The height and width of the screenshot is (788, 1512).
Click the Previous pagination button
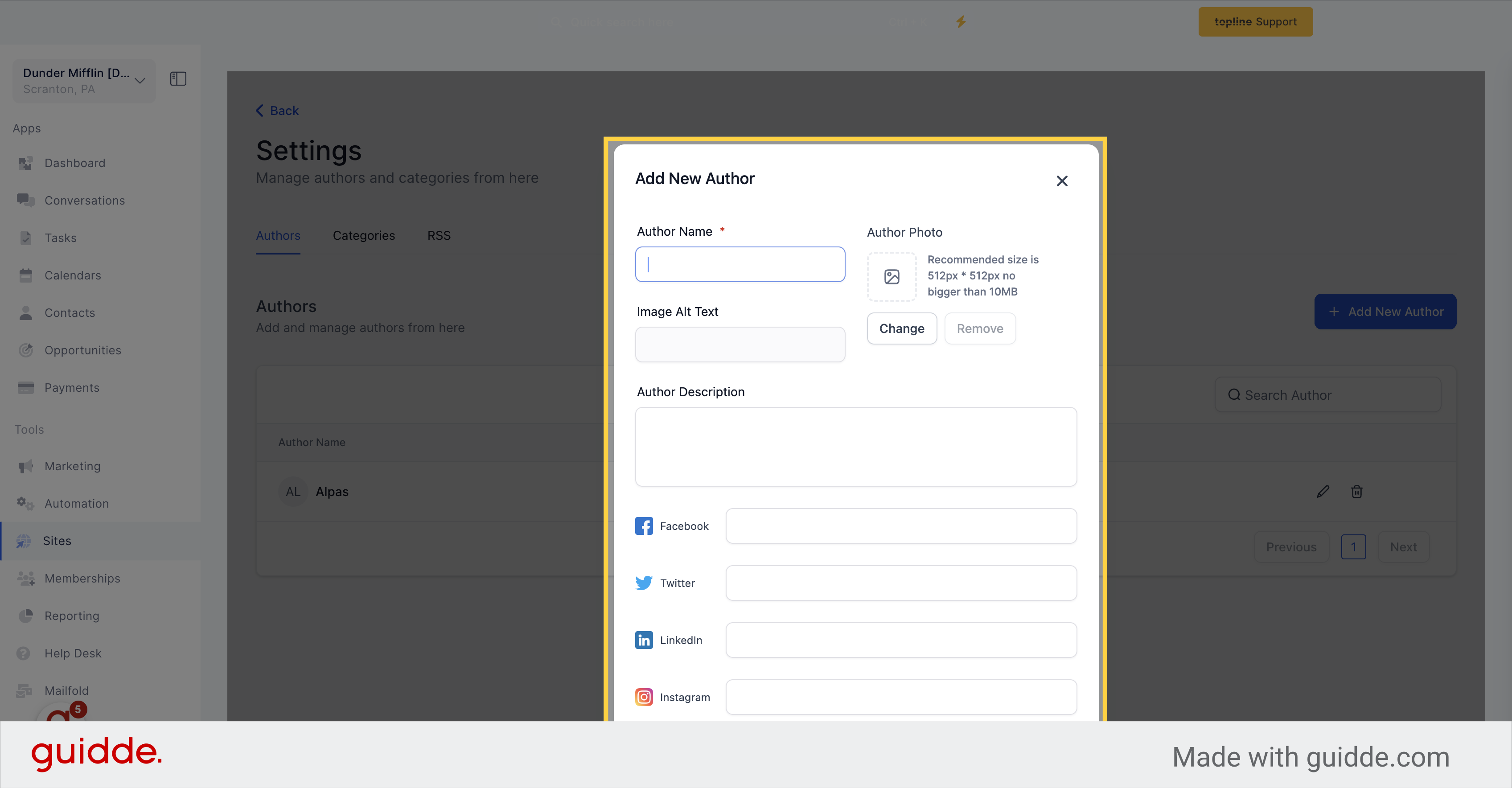[x=1291, y=547]
